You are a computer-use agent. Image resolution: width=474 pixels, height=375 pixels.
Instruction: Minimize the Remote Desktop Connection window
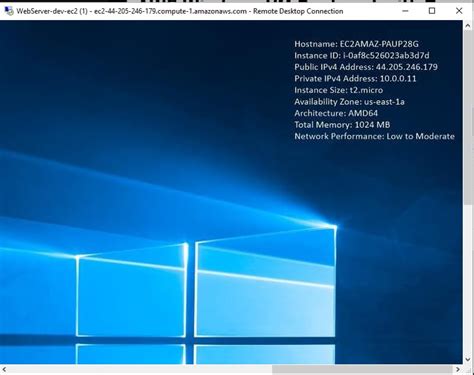pyautogui.click(x=405, y=11)
